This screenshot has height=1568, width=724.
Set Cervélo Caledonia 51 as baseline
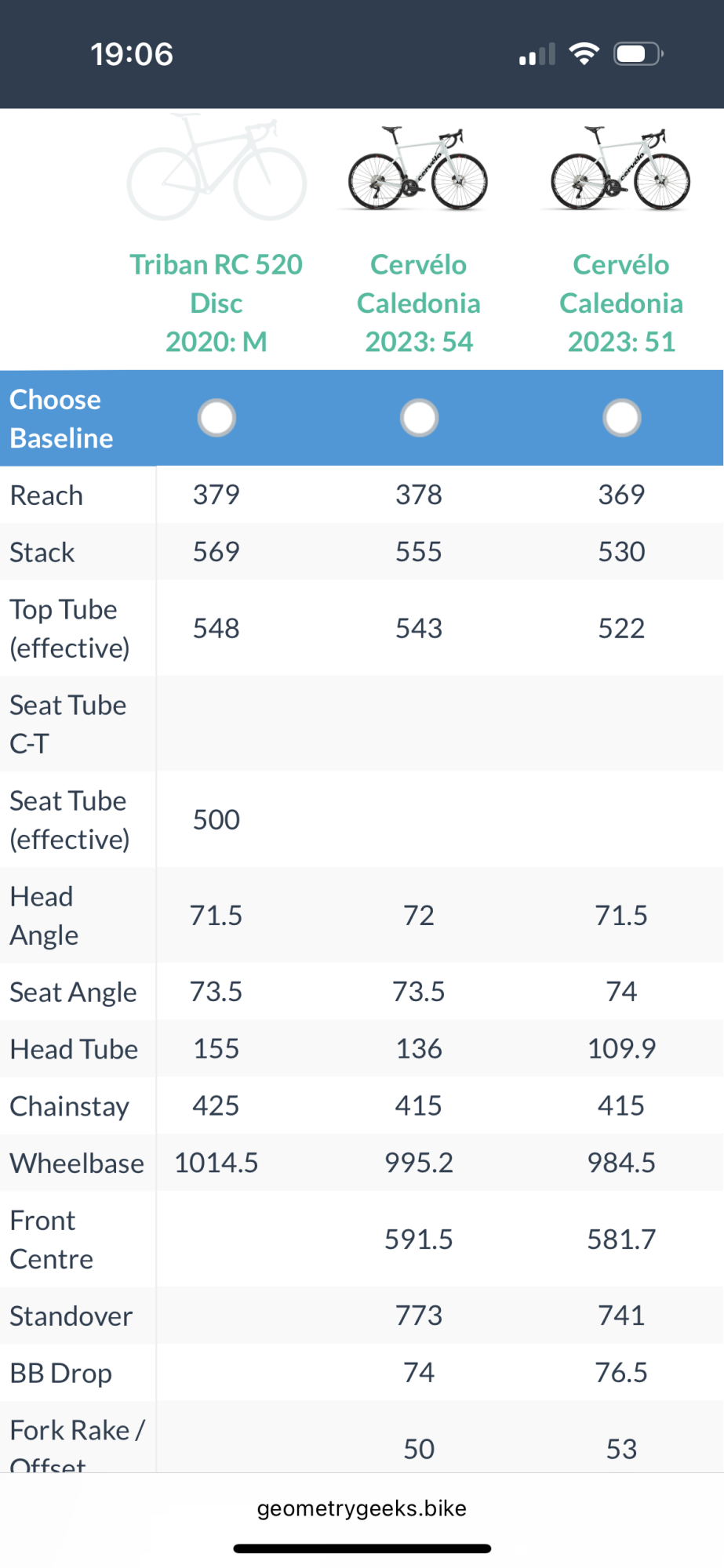[621, 418]
